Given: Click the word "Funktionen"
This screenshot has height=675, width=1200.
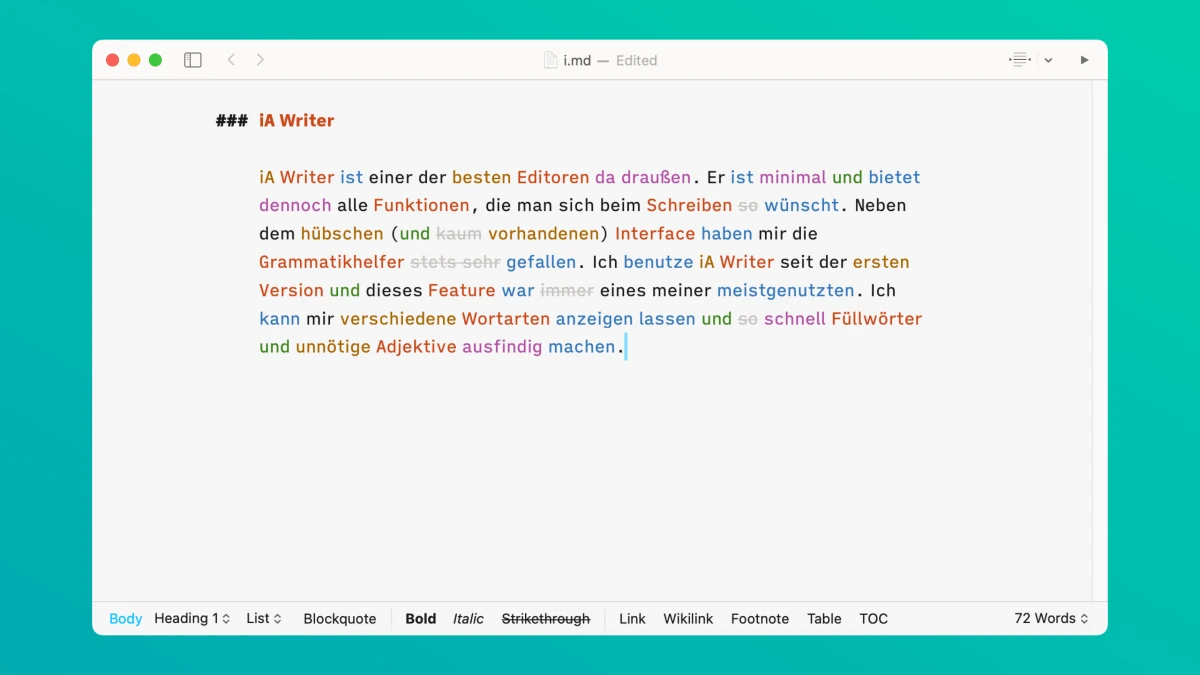Looking at the screenshot, I should [421, 206].
